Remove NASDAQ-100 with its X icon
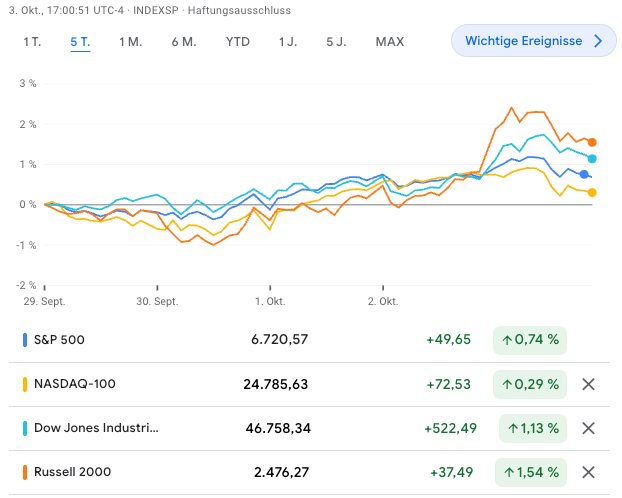The image size is (622, 498). point(588,384)
